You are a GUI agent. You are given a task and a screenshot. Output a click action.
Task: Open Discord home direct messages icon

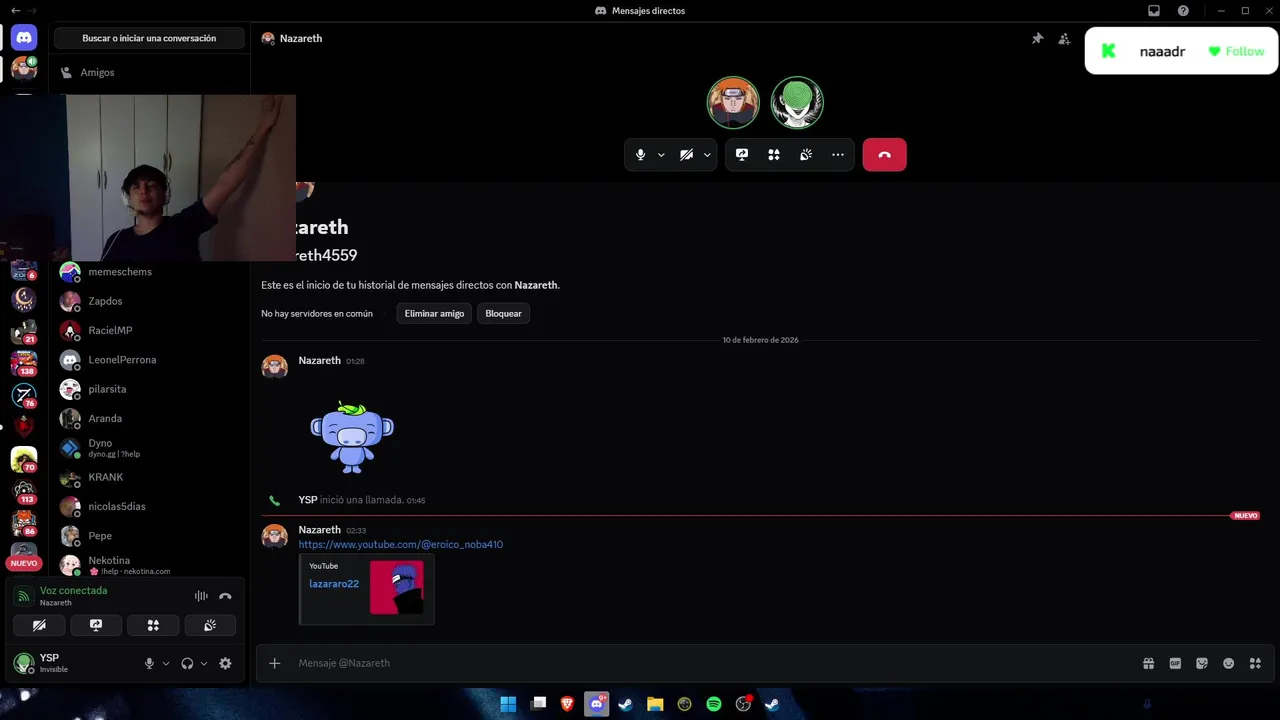pyautogui.click(x=24, y=38)
